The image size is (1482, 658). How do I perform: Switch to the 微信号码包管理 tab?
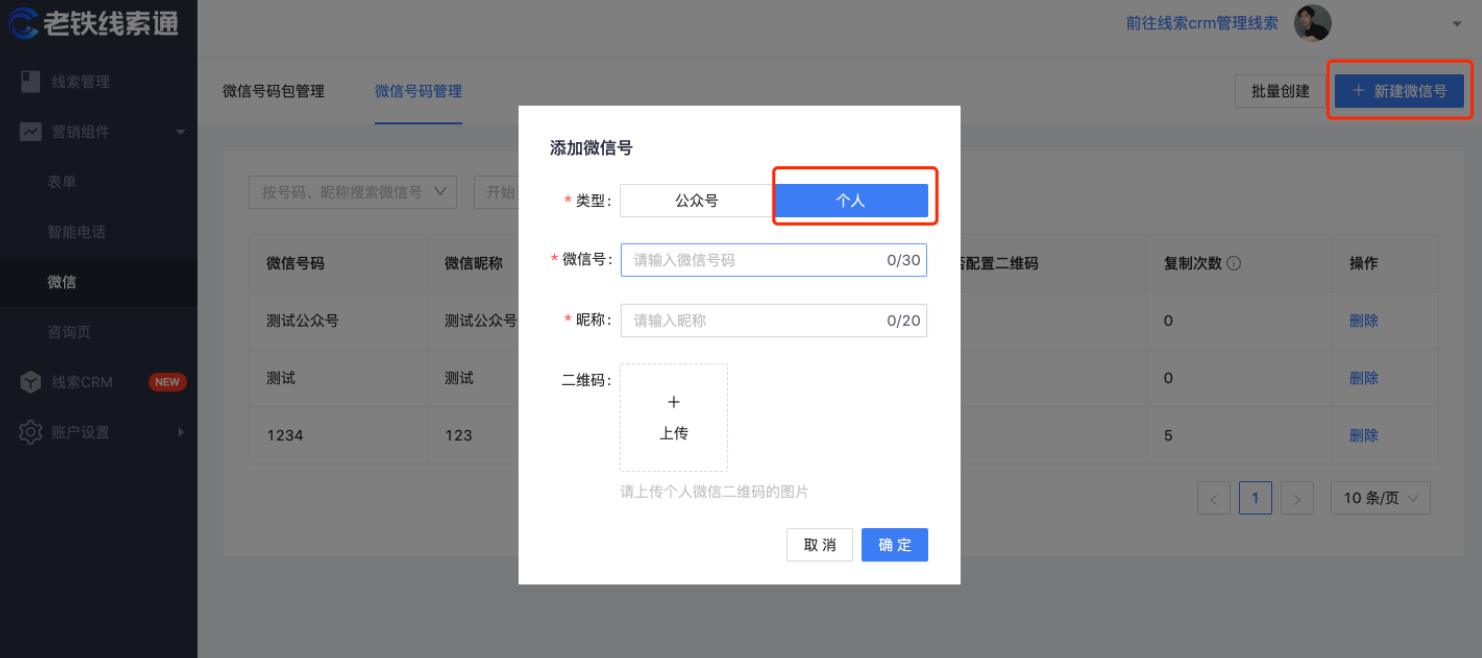[272, 91]
